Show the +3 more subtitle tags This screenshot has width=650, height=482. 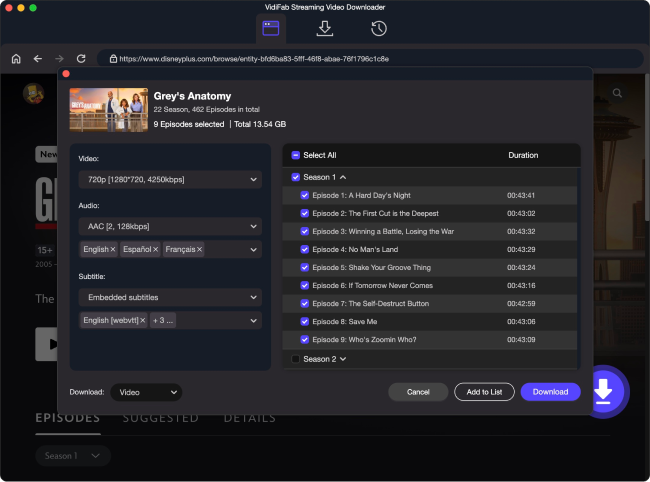(163, 320)
